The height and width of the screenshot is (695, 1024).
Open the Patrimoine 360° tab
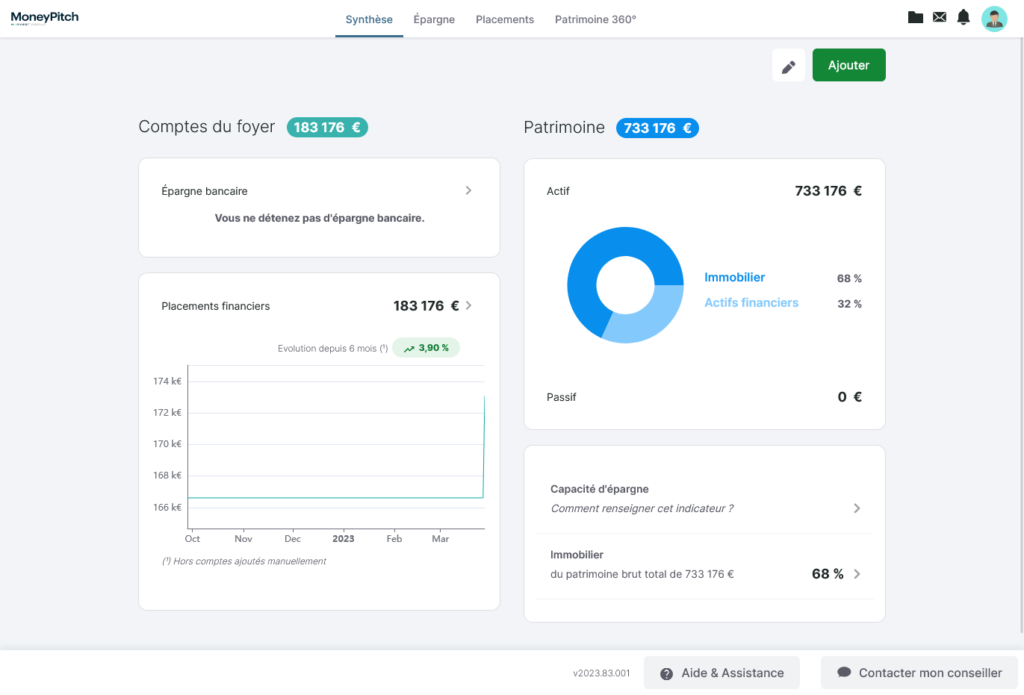(595, 19)
